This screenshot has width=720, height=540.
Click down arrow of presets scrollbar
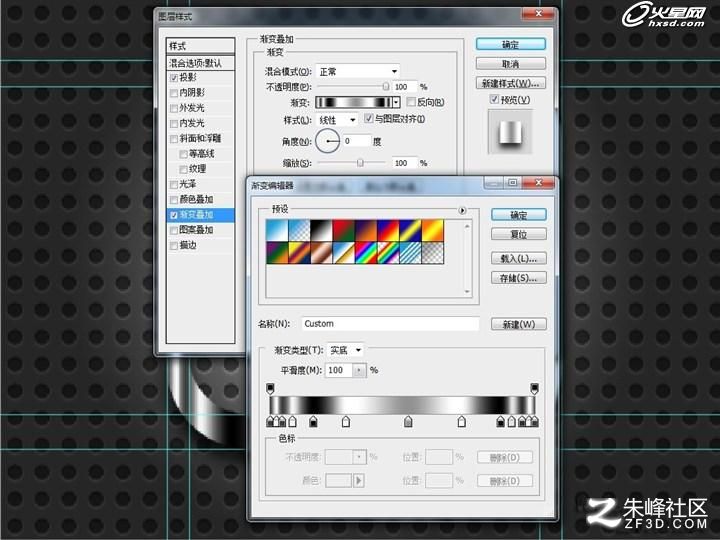(x=467, y=292)
